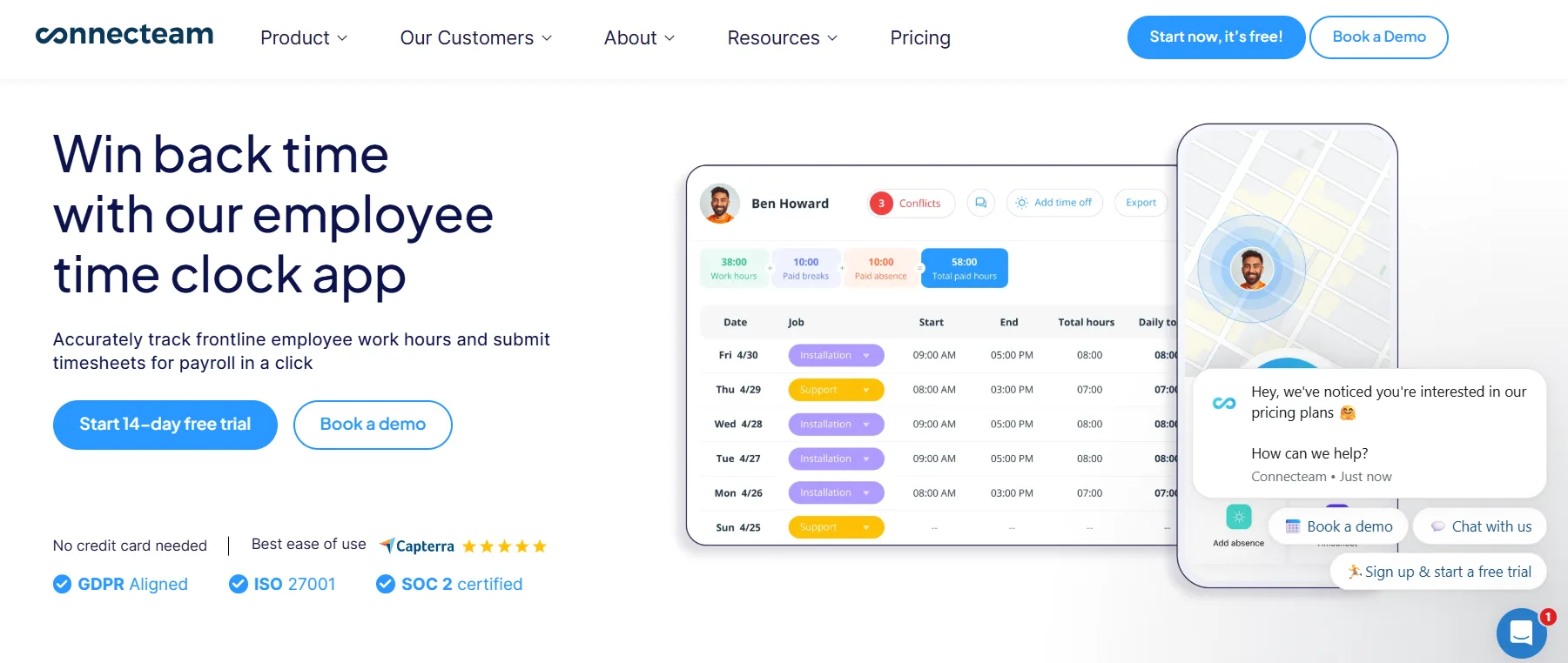The height and width of the screenshot is (663, 1568).
Task: Click the 'Fri 4/30' date cell
Action: 738,355
